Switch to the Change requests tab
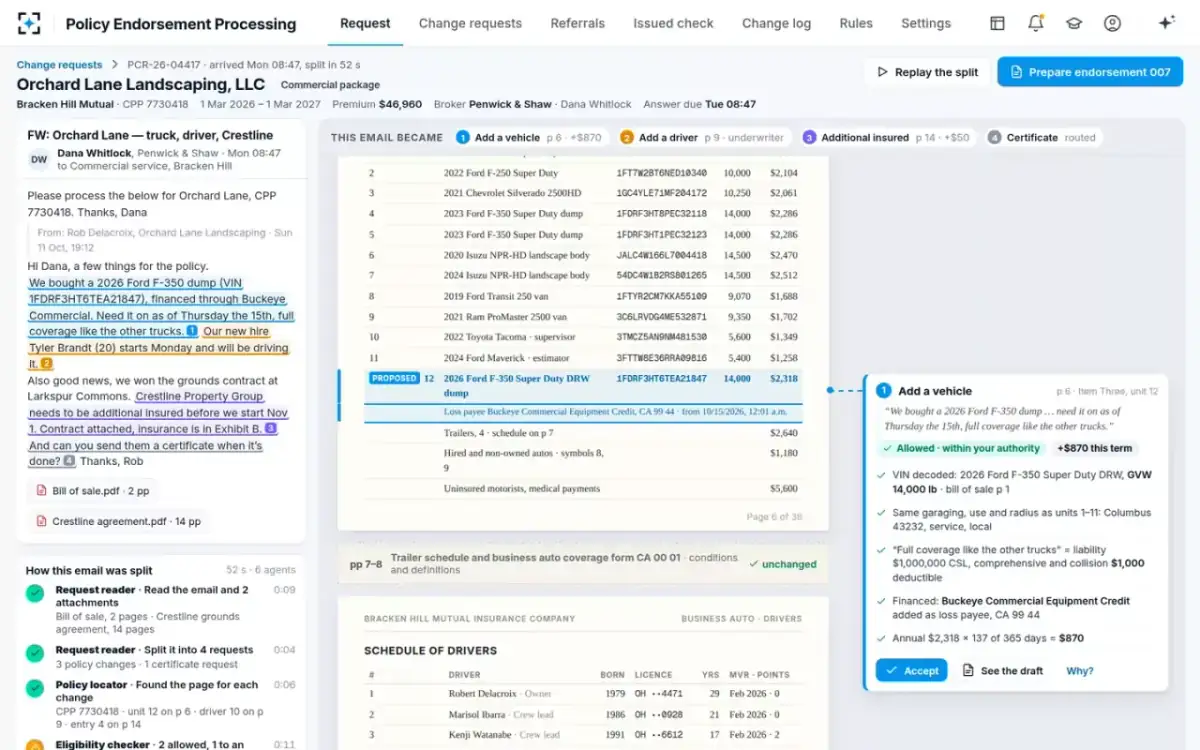The width and height of the screenshot is (1200, 750). click(470, 23)
